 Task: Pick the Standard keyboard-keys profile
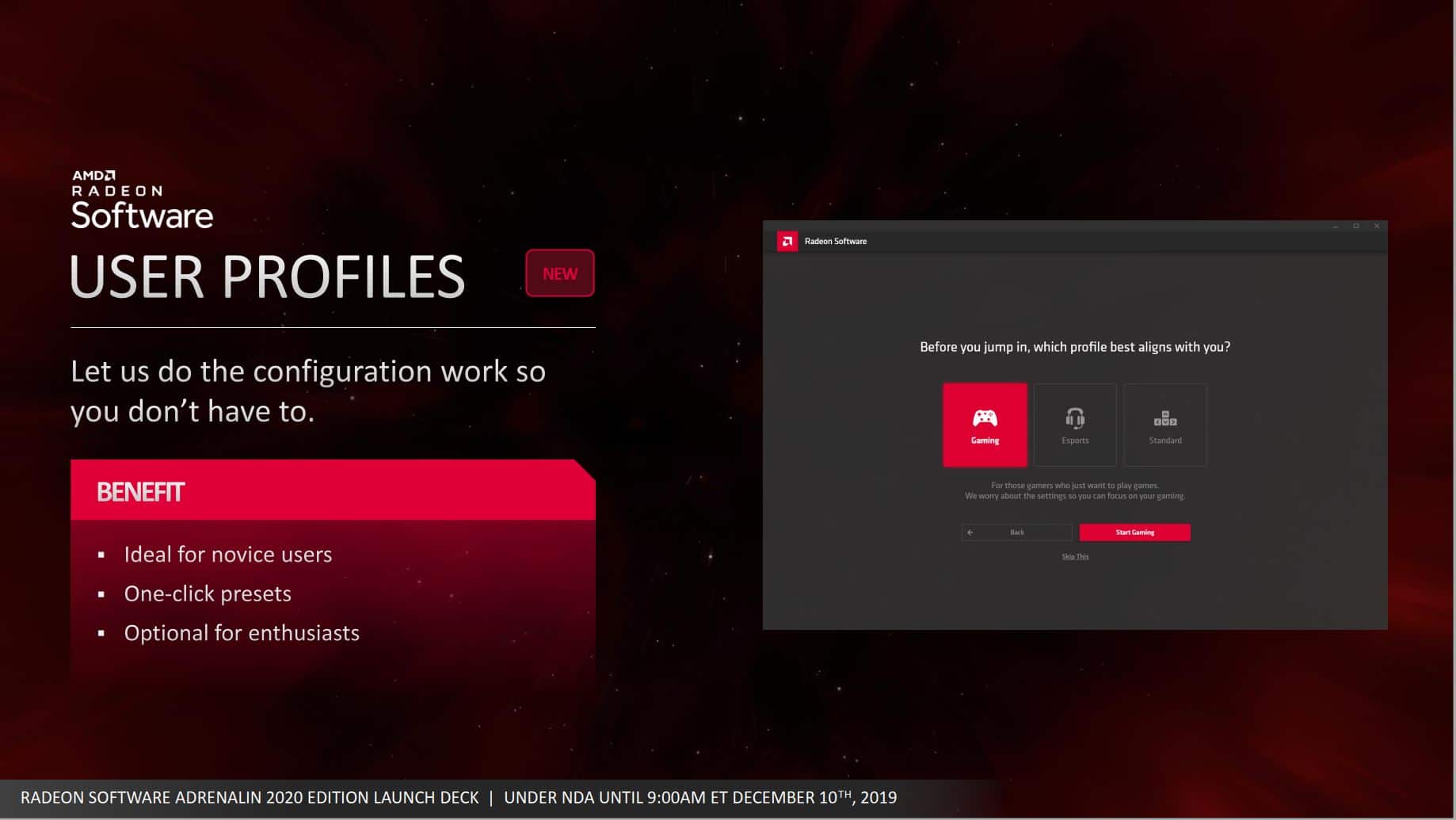[1164, 425]
